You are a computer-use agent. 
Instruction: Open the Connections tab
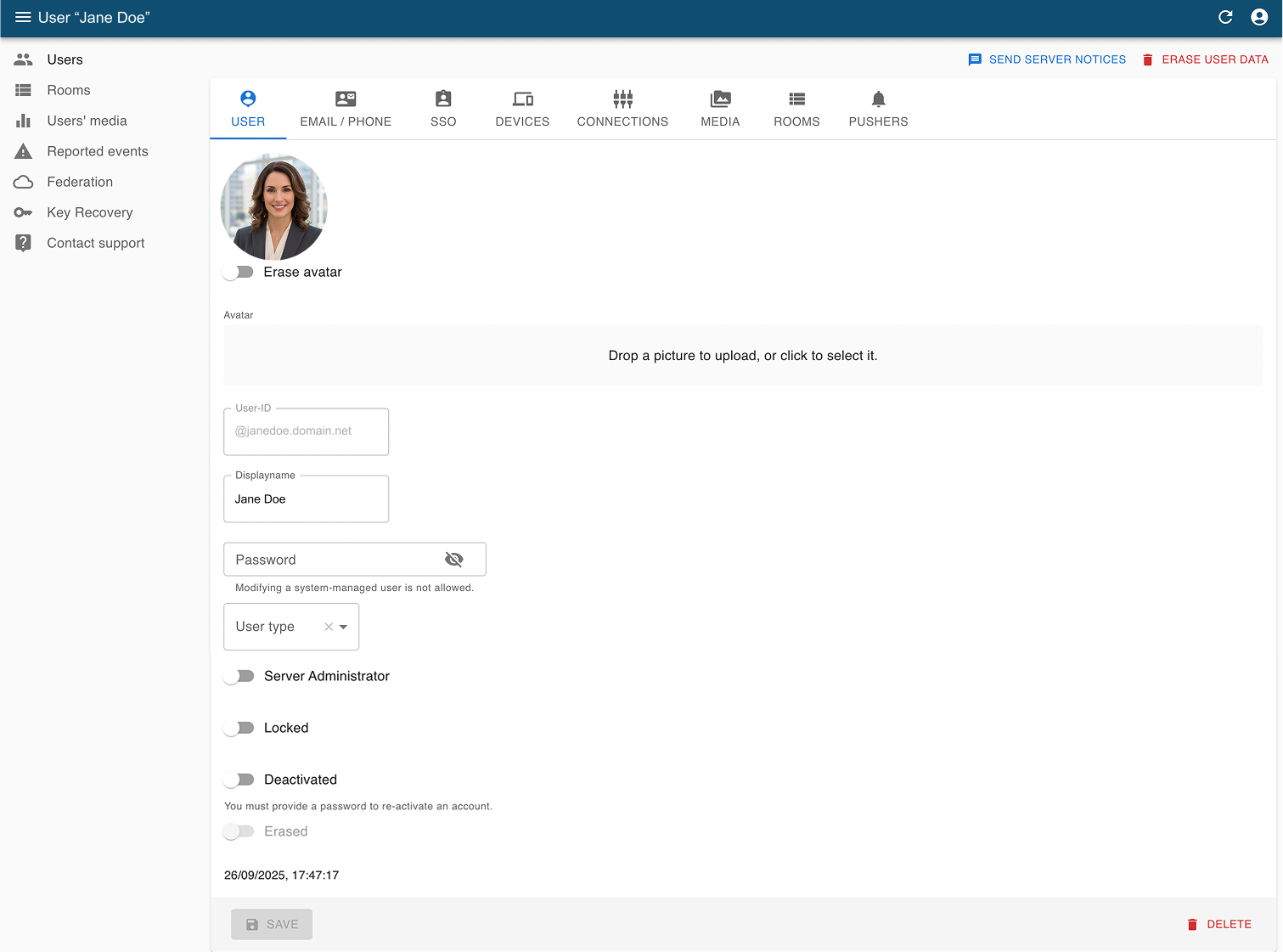click(x=622, y=110)
